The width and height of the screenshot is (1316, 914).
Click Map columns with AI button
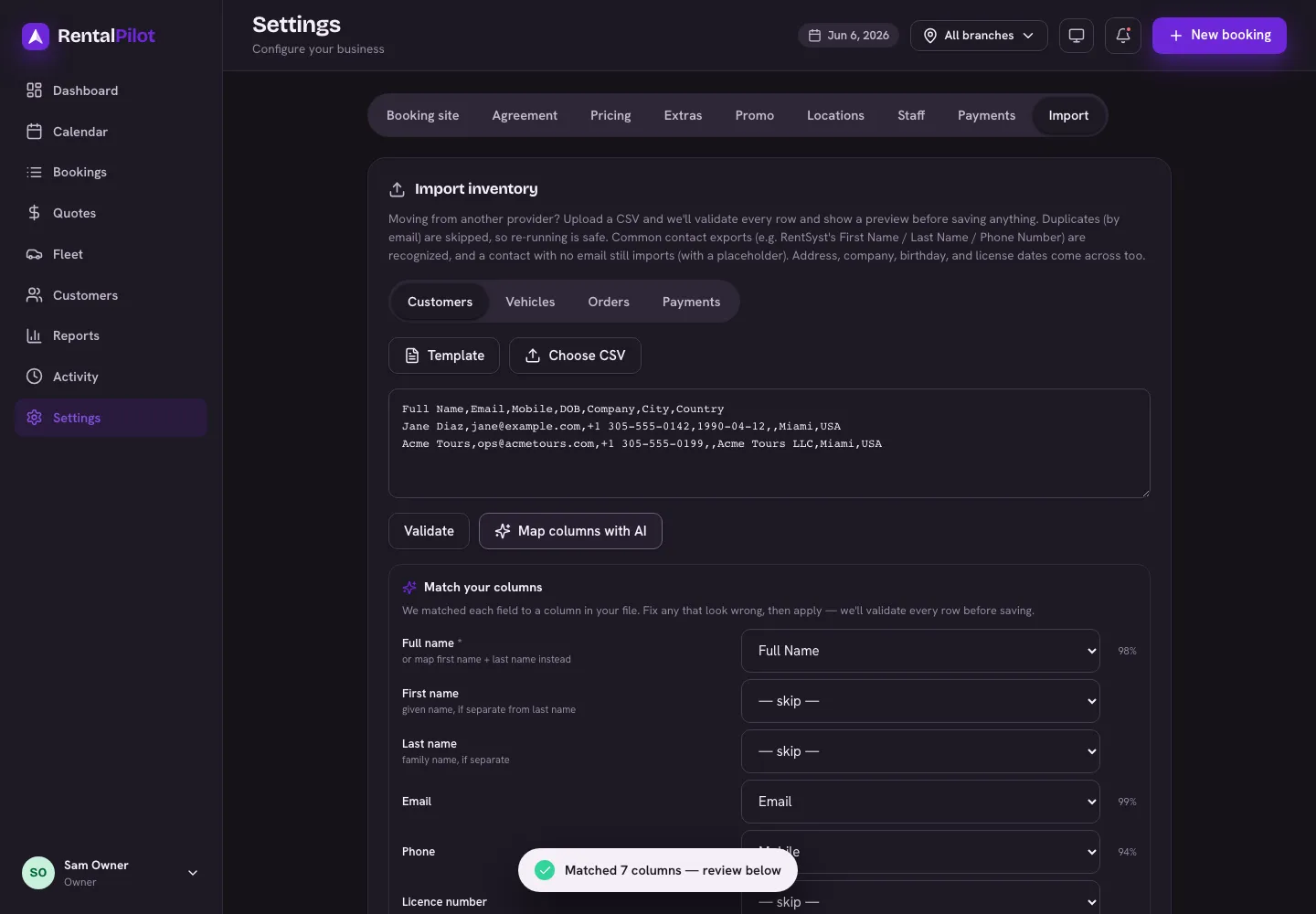point(570,531)
